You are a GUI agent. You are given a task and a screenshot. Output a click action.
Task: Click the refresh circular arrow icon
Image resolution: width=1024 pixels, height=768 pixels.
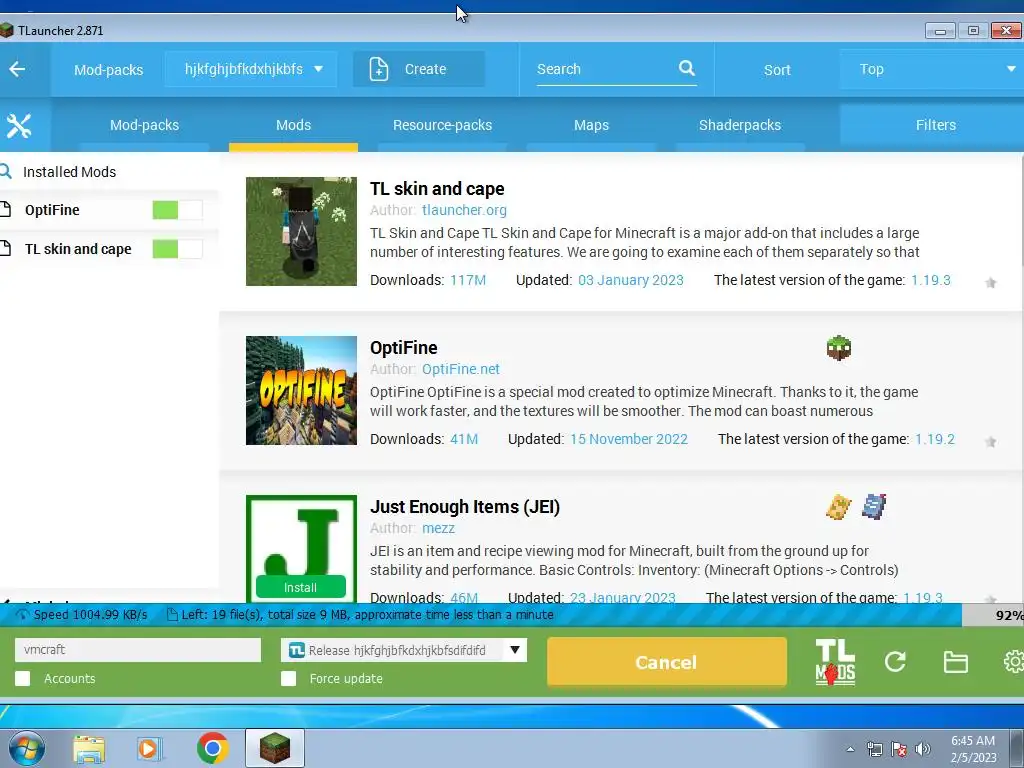(x=895, y=662)
